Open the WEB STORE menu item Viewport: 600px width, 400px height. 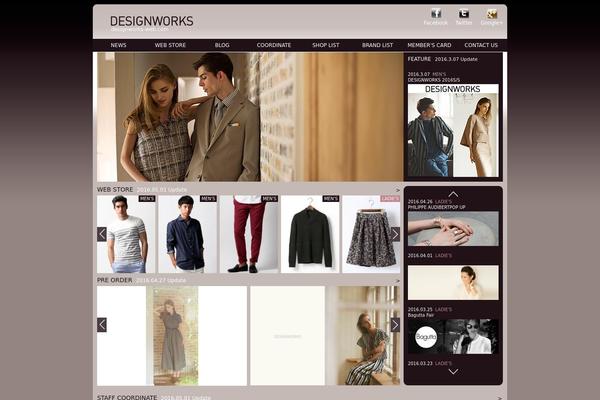[170, 45]
